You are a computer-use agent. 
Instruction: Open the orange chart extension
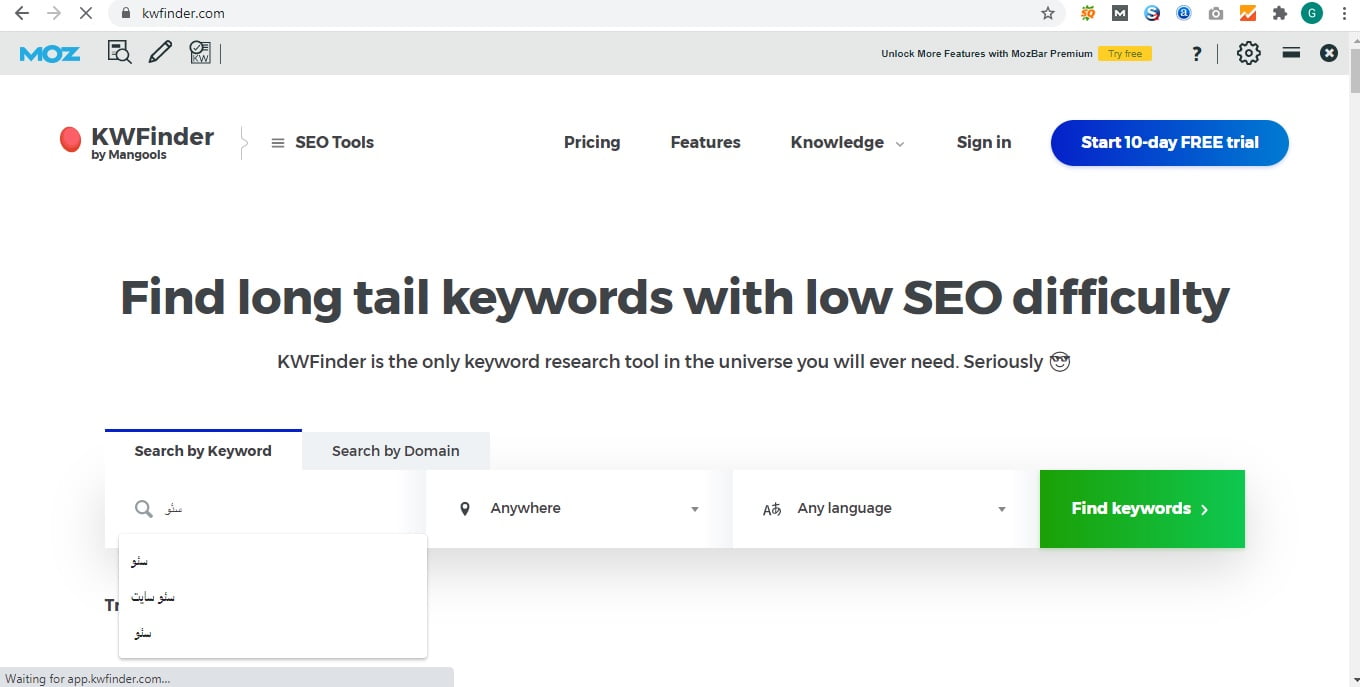(x=1248, y=14)
